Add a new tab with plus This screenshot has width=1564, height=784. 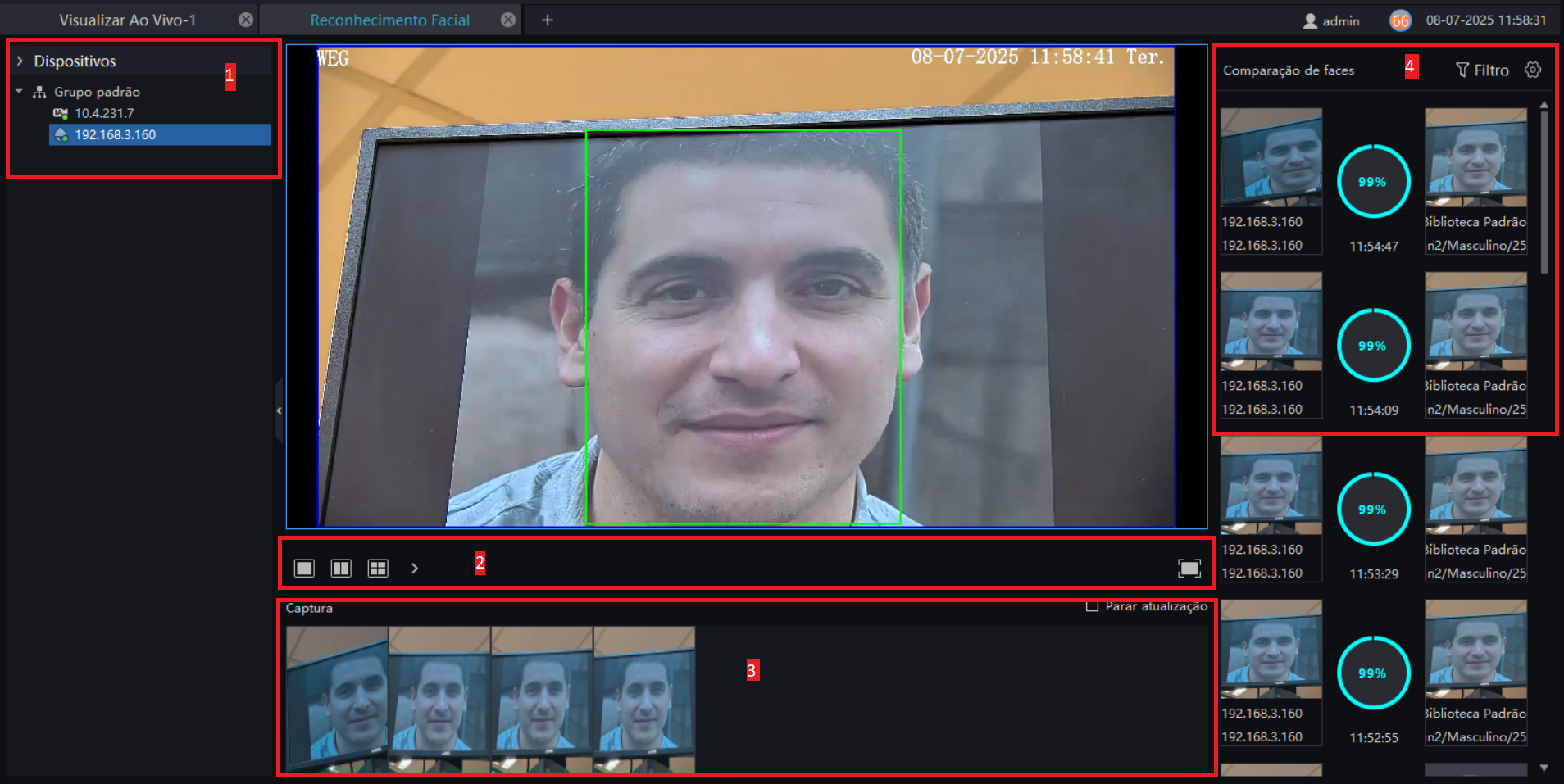(548, 20)
